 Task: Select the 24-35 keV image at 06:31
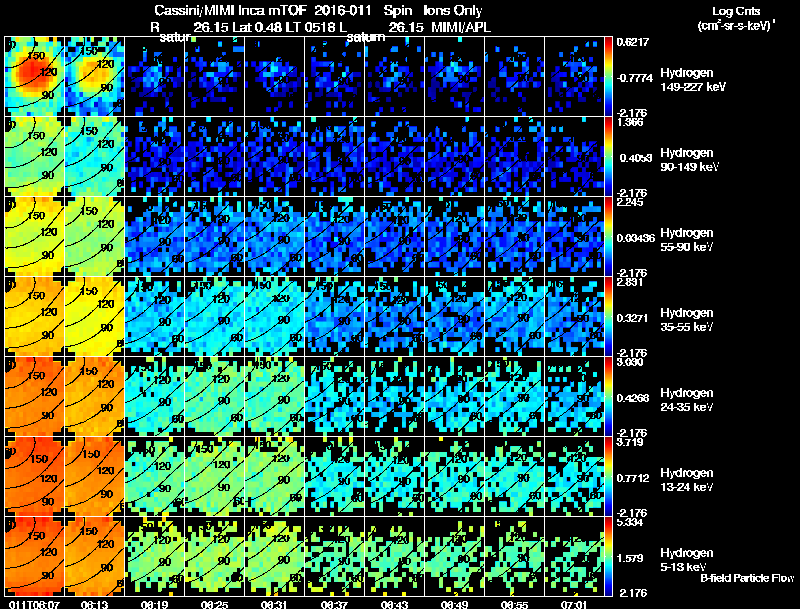tap(274, 396)
